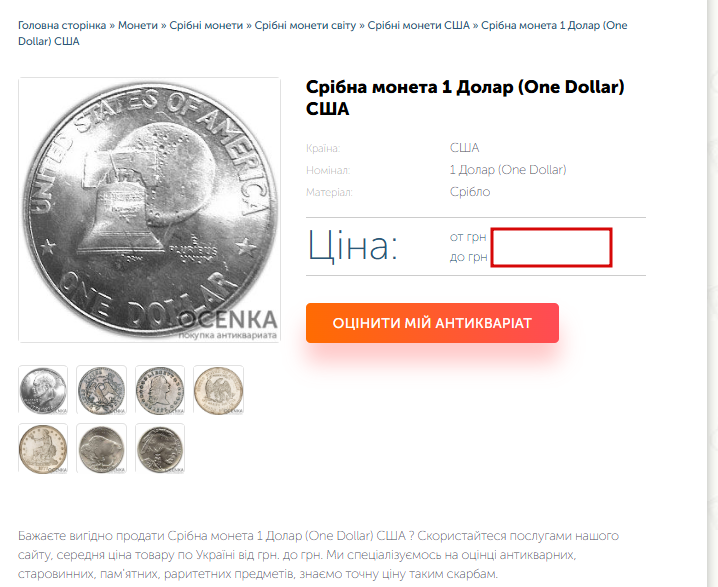
Task: Choose the buffalo coin thumbnail
Action: pos(101,448)
